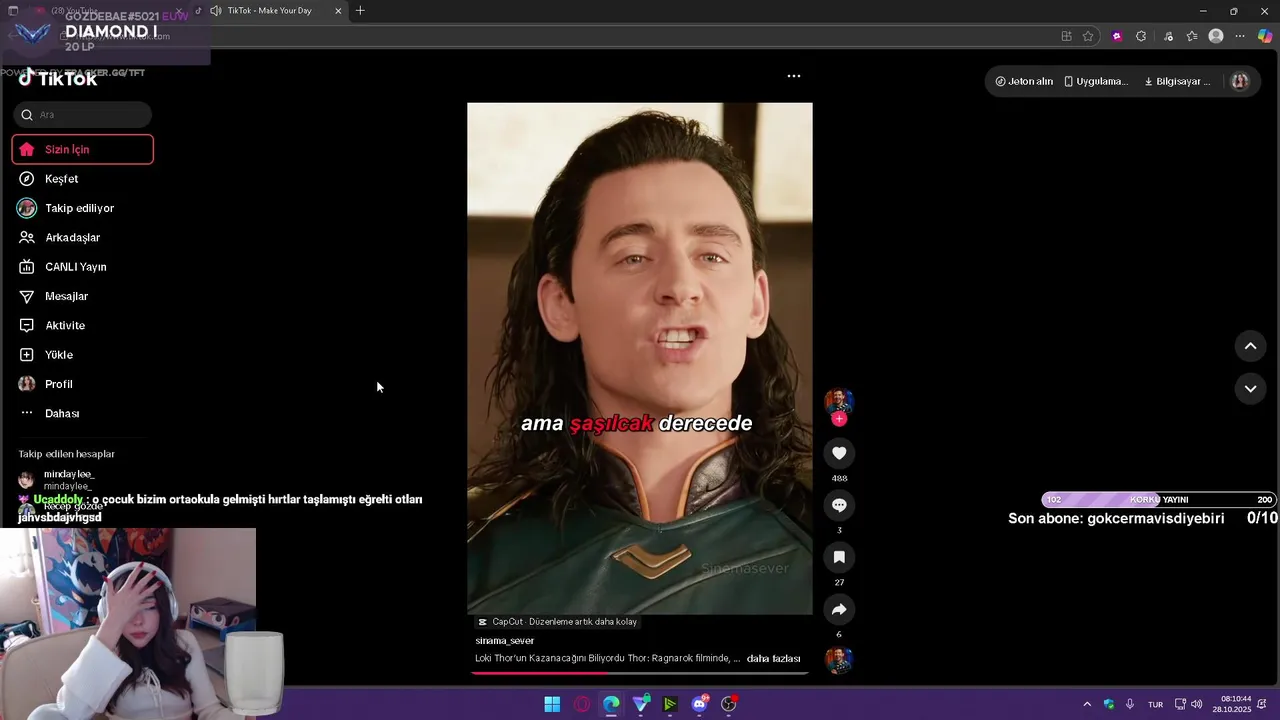This screenshot has height=720, width=1280.
Task: Open the TUR language switcher
Action: coord(1155,704)
